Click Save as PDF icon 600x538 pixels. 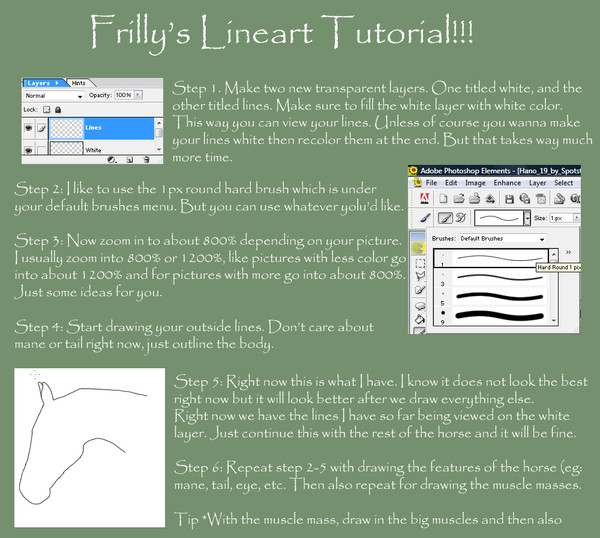[x=541, y=199]
